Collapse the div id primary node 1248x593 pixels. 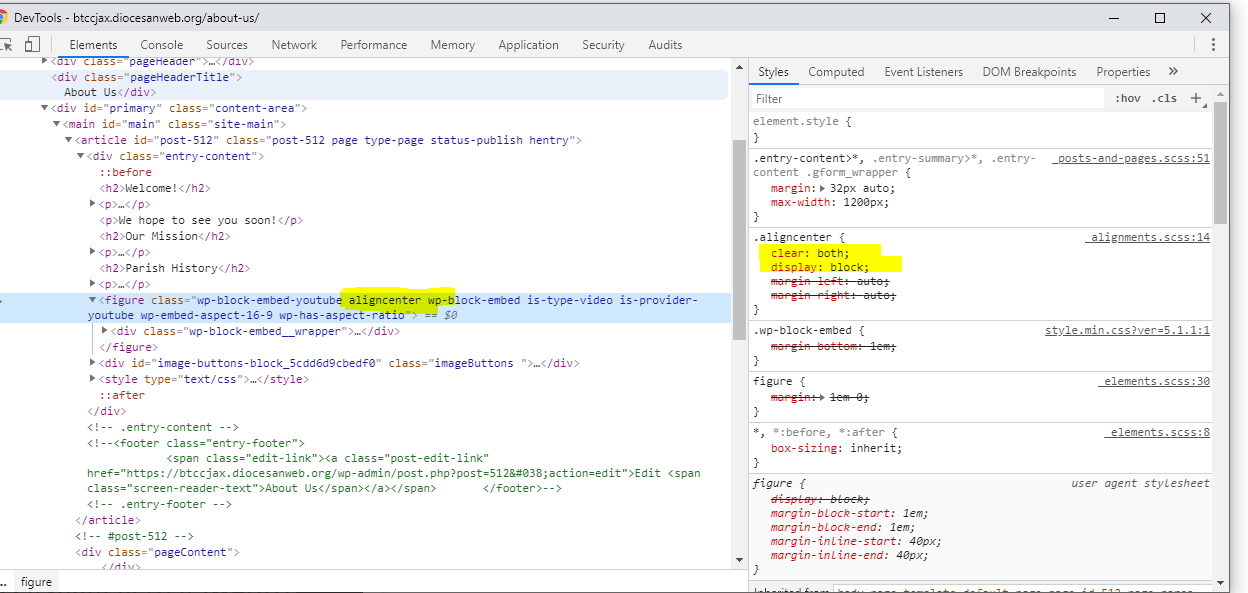[x=45, y=108]
